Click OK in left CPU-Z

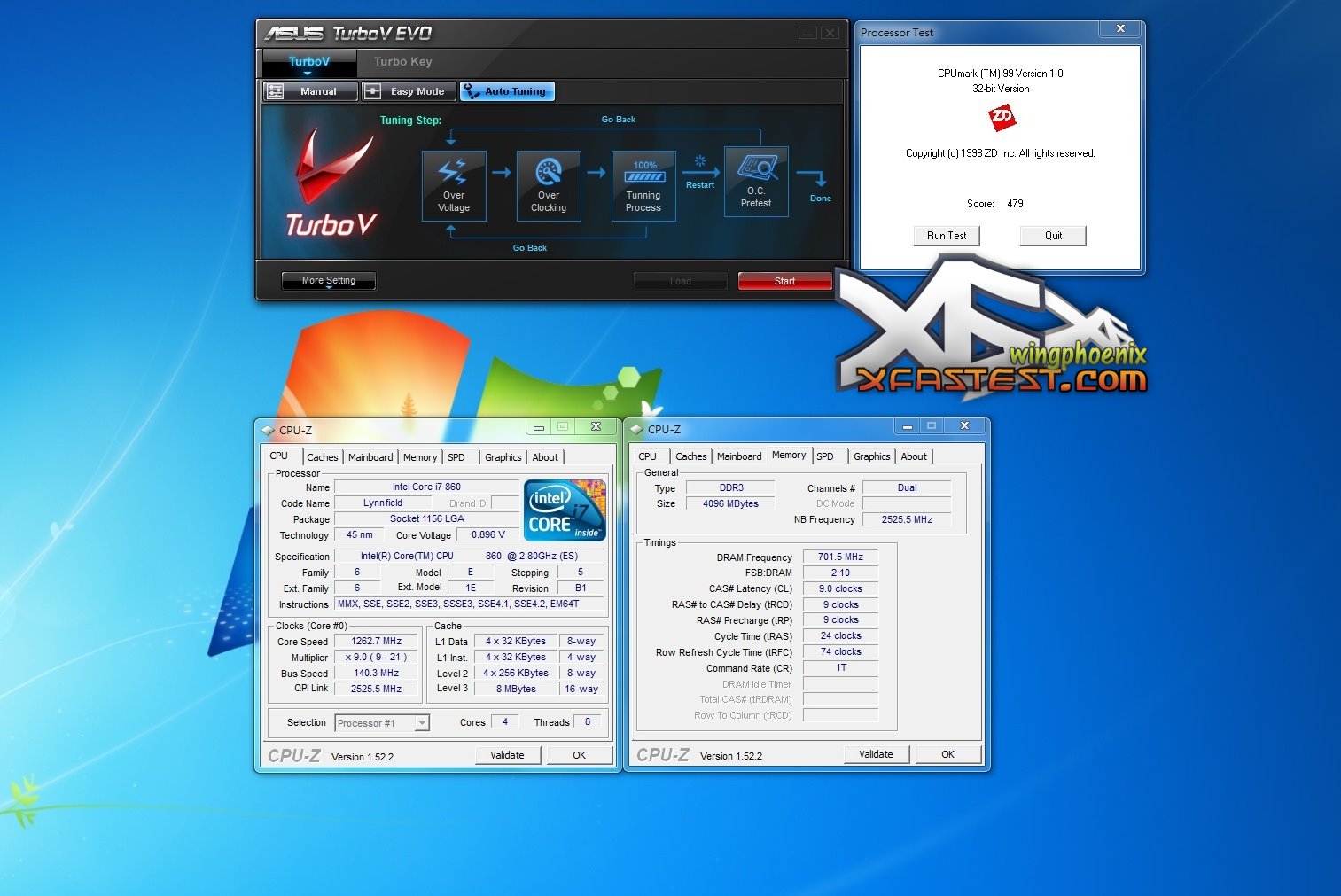580,756
